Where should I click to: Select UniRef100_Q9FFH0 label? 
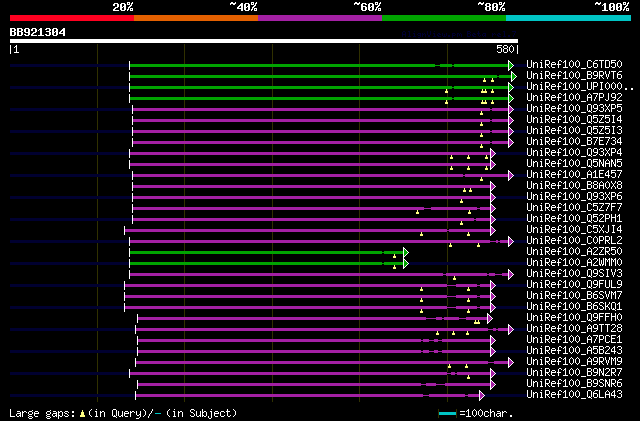[574, 318]
